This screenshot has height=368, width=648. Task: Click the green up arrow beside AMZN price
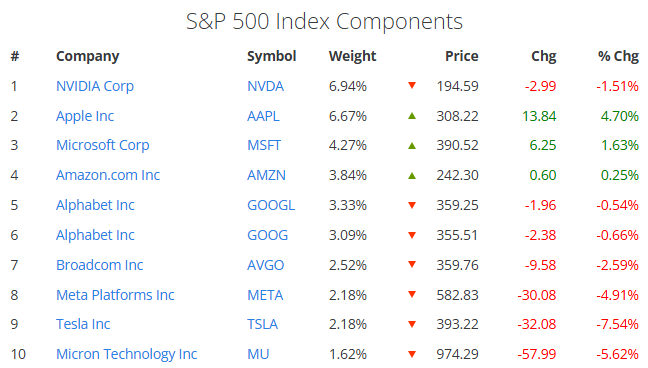coord(412,175)
